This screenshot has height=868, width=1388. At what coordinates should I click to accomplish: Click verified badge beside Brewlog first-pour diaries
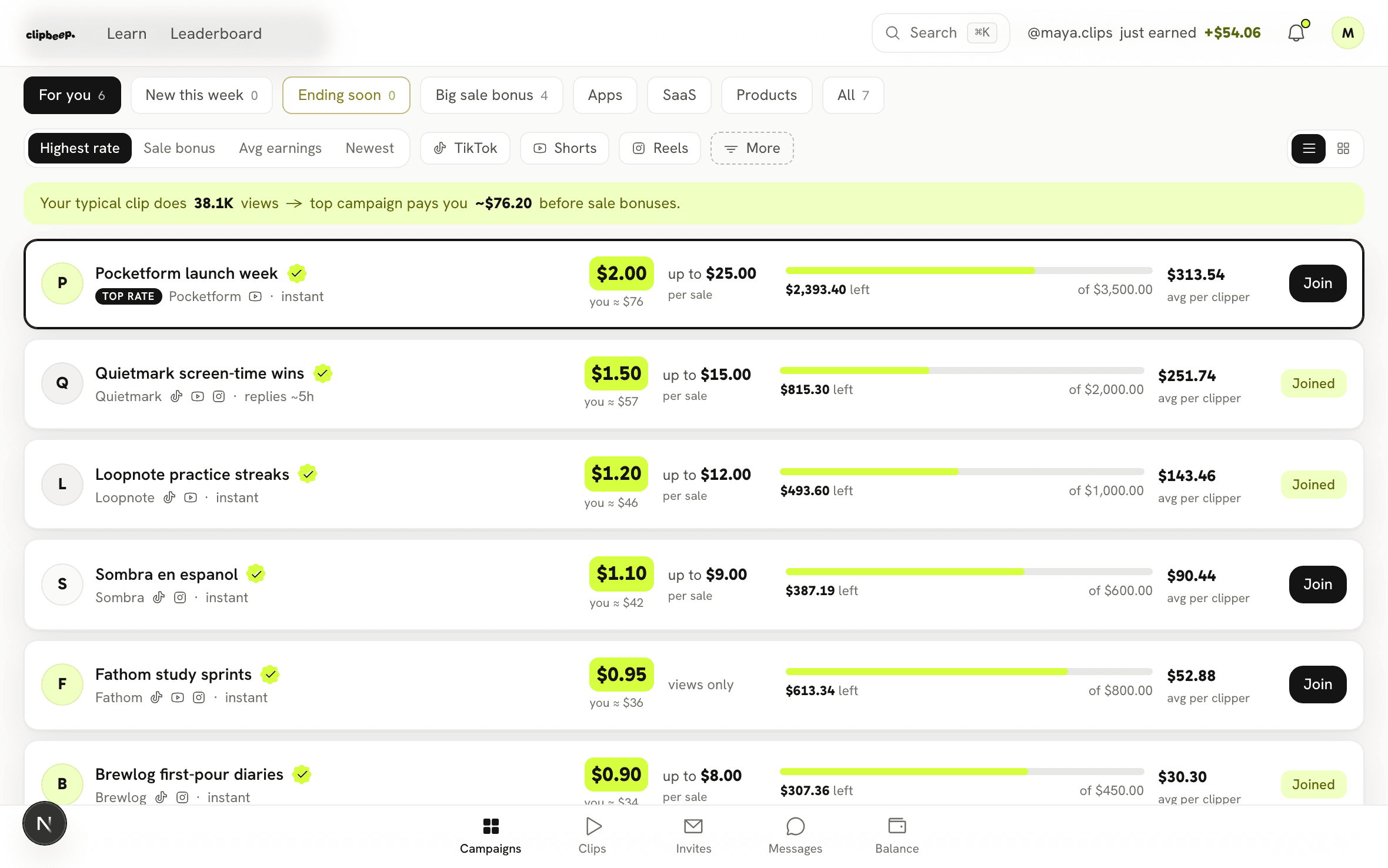tap(302, 774)
